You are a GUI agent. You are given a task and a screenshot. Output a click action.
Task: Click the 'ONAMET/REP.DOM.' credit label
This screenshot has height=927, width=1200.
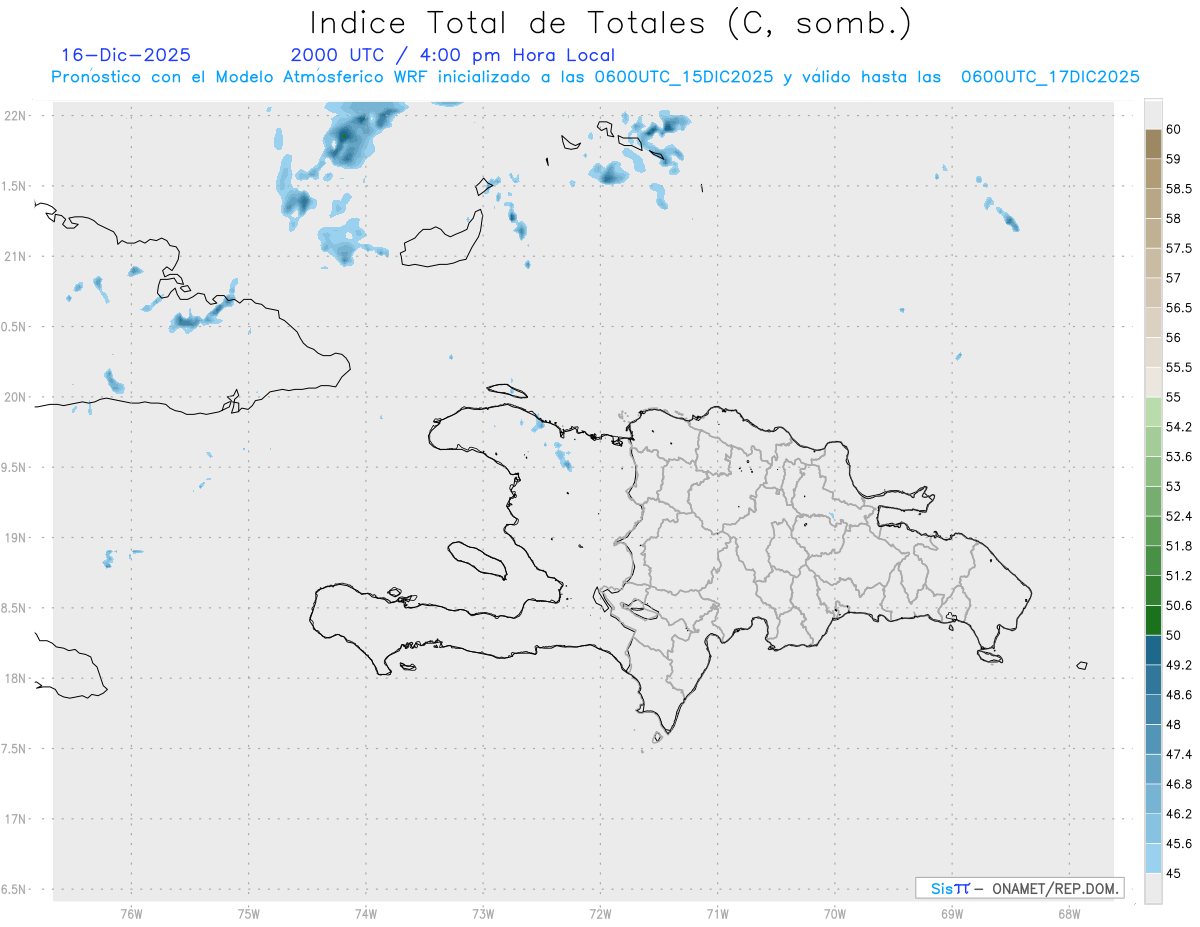(x=1056, y=888)
